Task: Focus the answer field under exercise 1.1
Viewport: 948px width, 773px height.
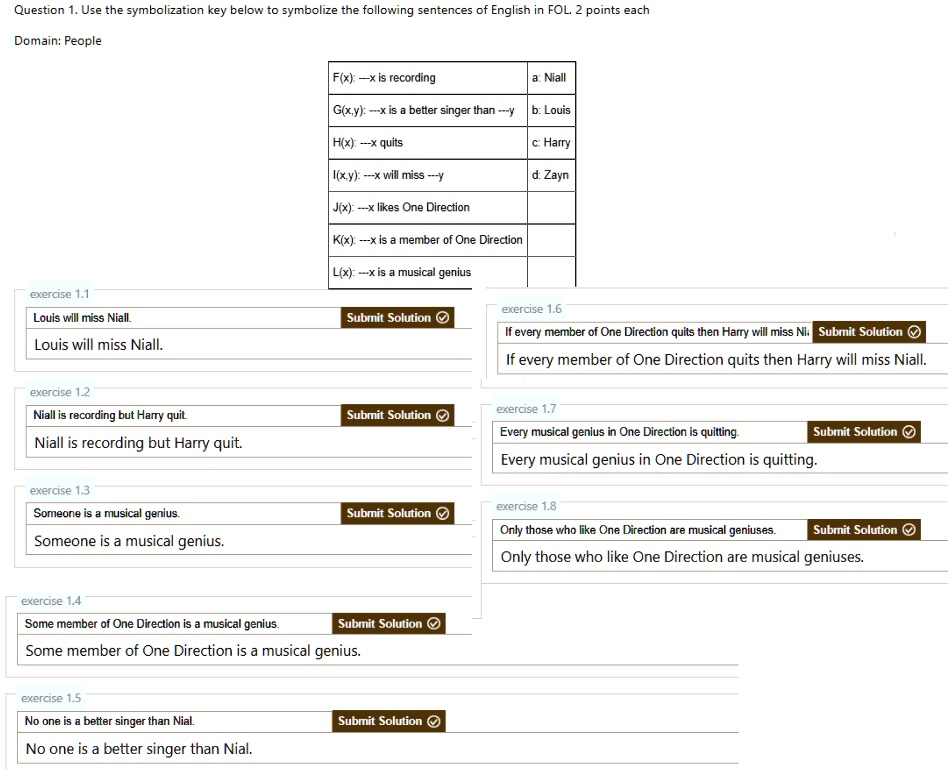Action: [250, 345]
